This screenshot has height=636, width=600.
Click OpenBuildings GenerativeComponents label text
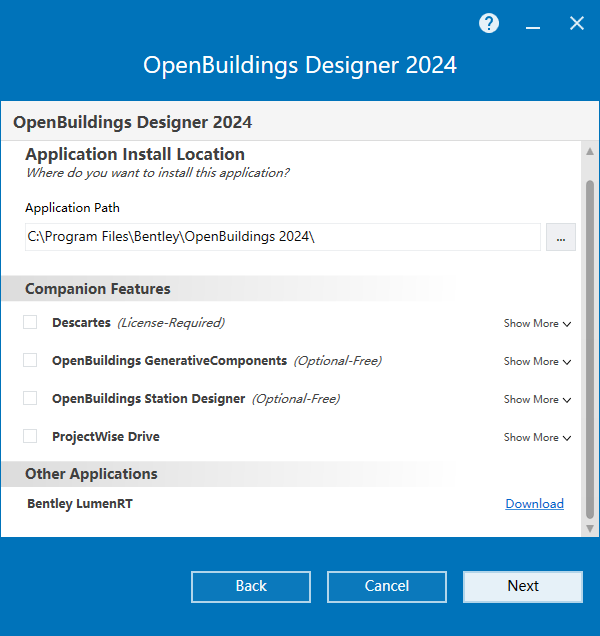coord(170,361)
